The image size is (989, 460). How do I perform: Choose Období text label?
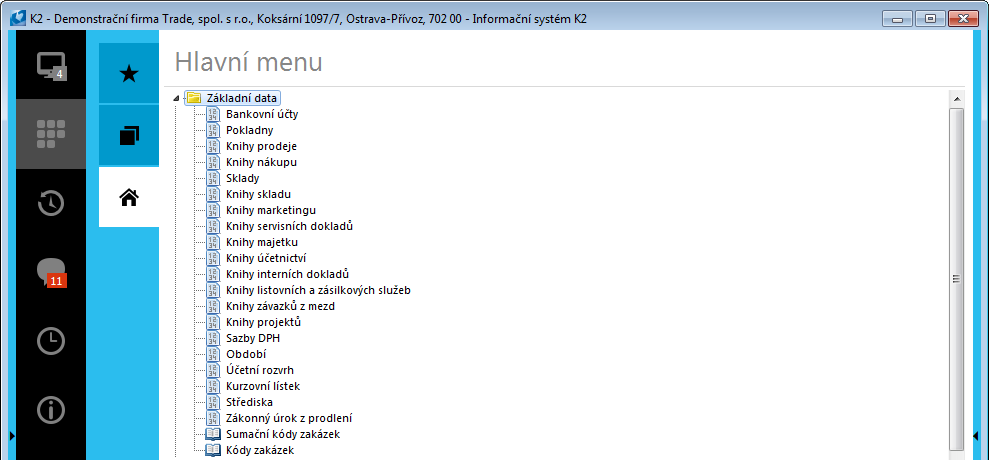pos(245,354)
